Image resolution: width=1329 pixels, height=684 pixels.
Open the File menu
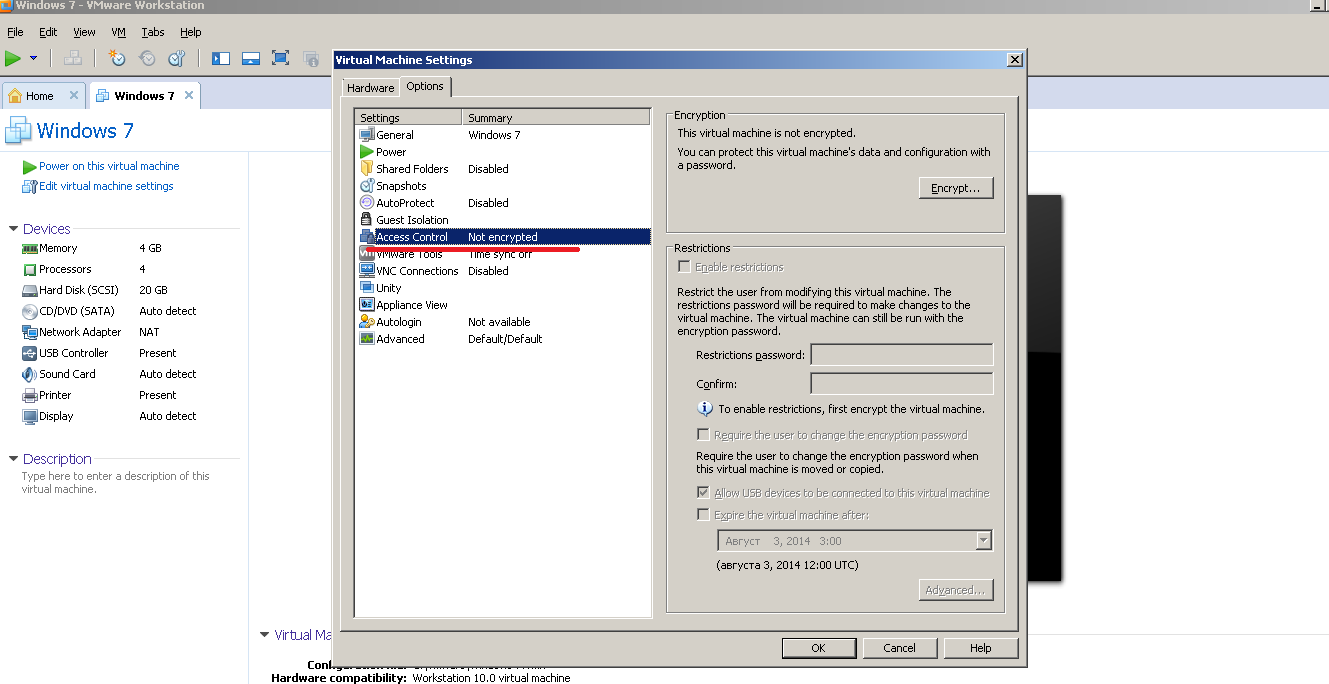[x=15, y=32]
